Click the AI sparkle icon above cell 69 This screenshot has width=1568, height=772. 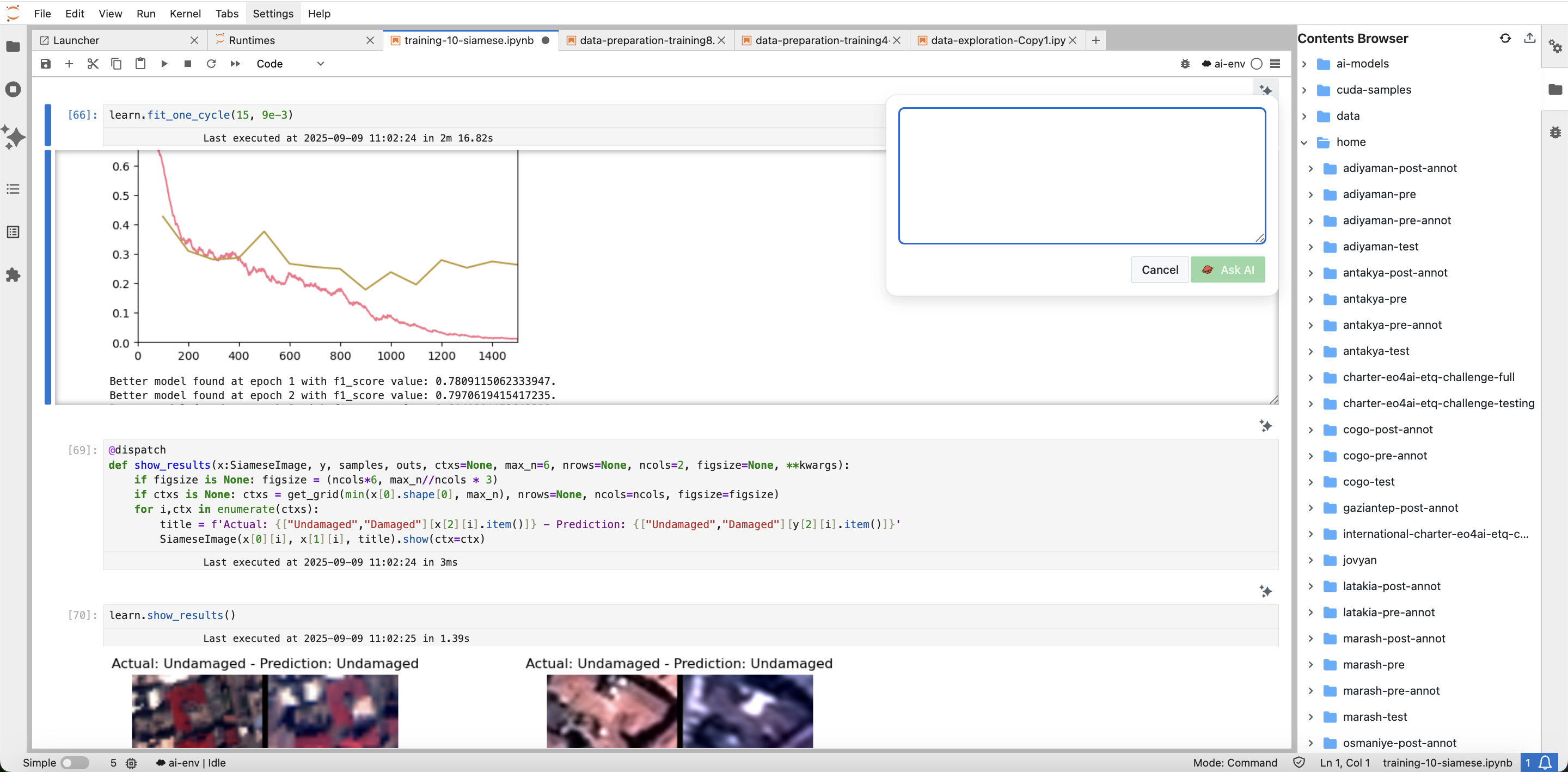pos(1265,426)
